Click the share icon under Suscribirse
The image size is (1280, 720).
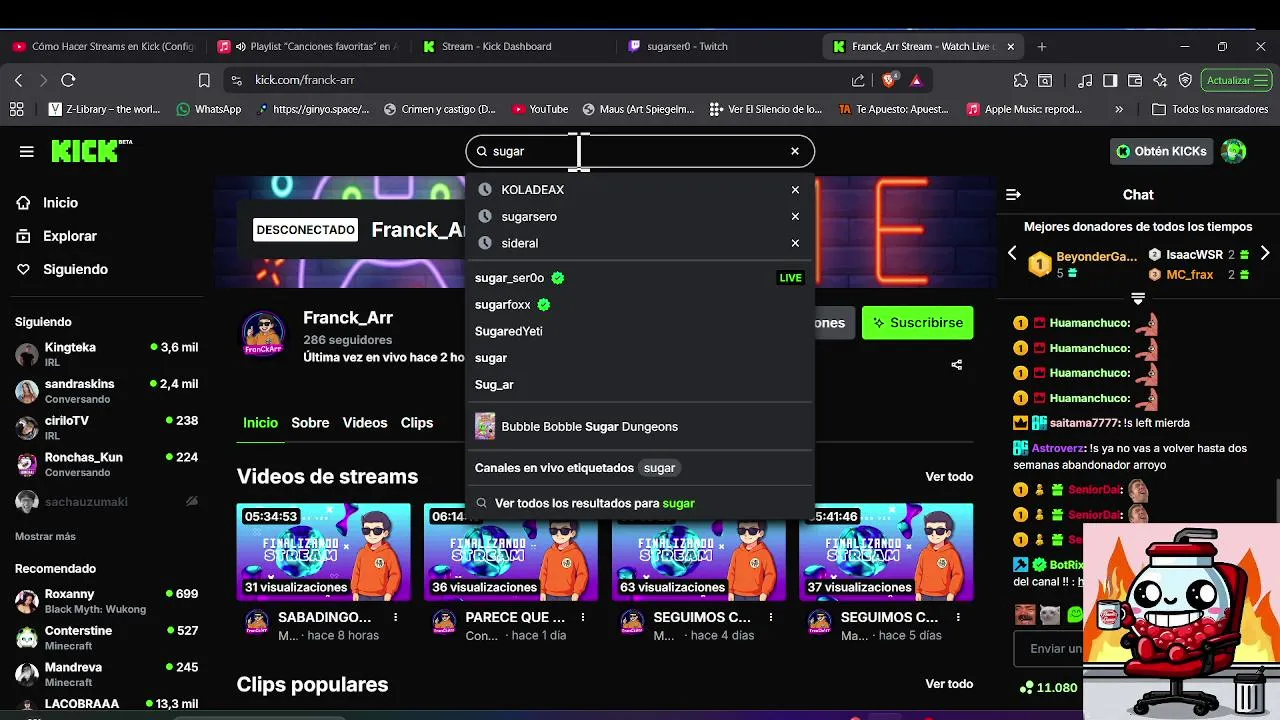pyautogui.click(x=957, y=365)
